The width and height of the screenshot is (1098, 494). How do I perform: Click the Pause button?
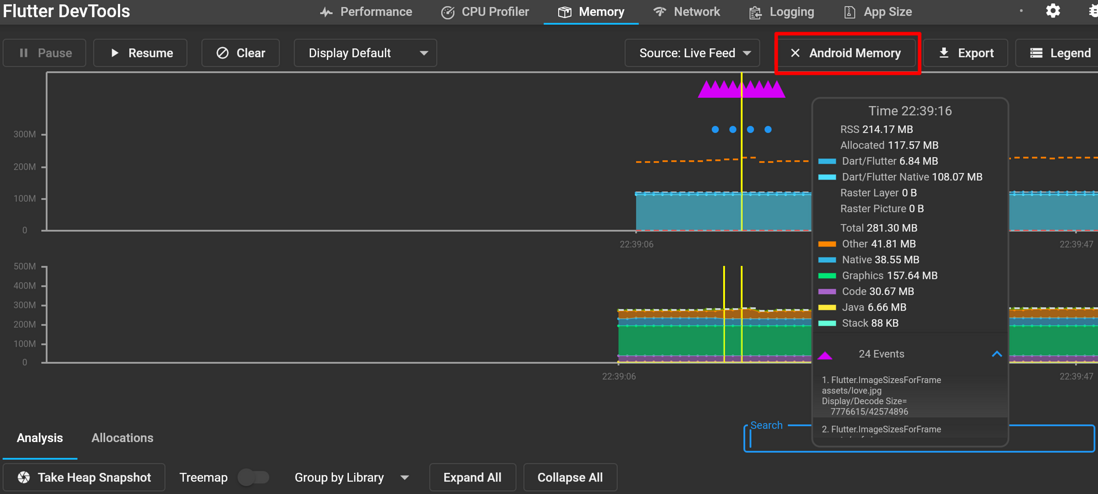(x=44, y=53)
